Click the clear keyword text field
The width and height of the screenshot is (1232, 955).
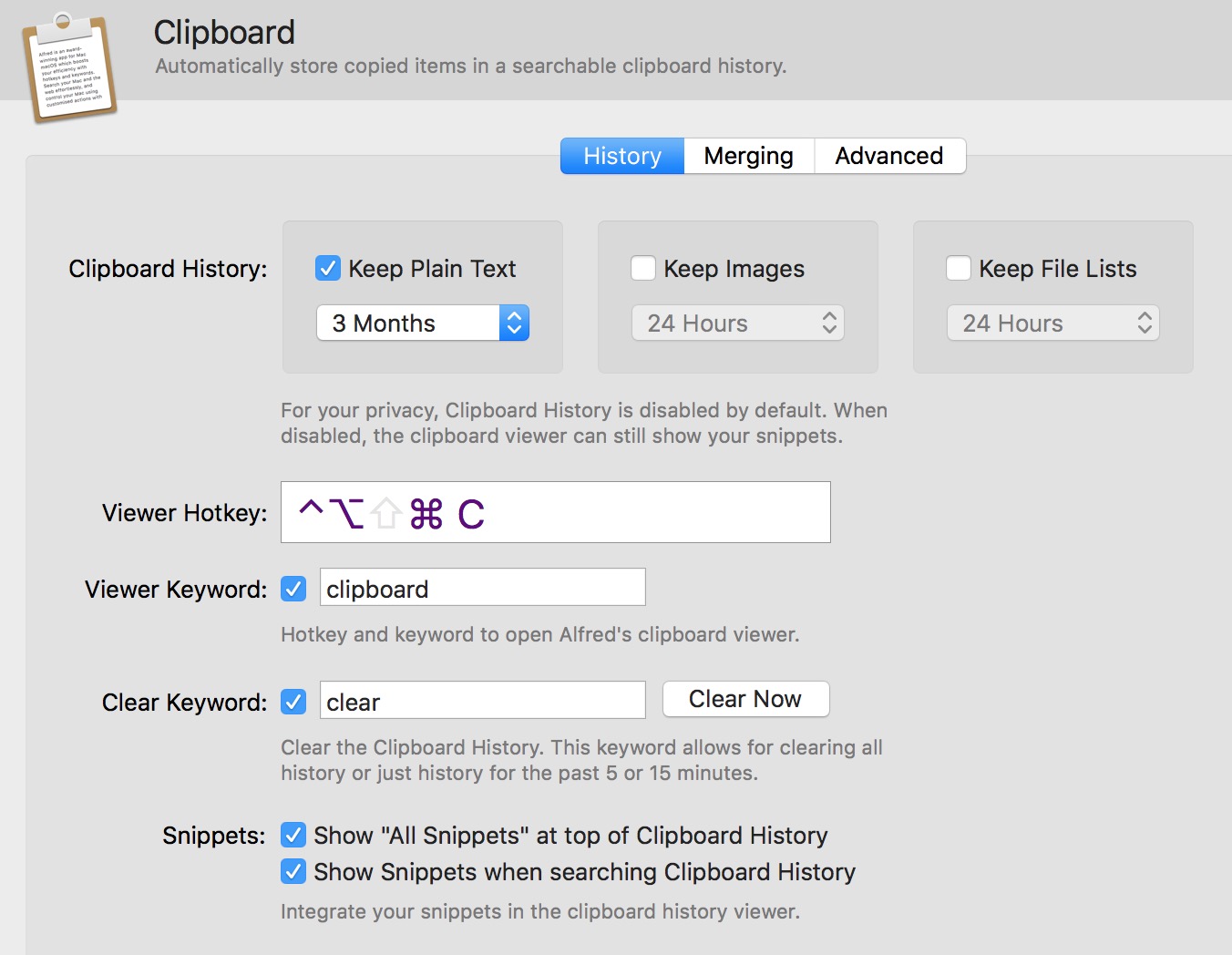483,701
